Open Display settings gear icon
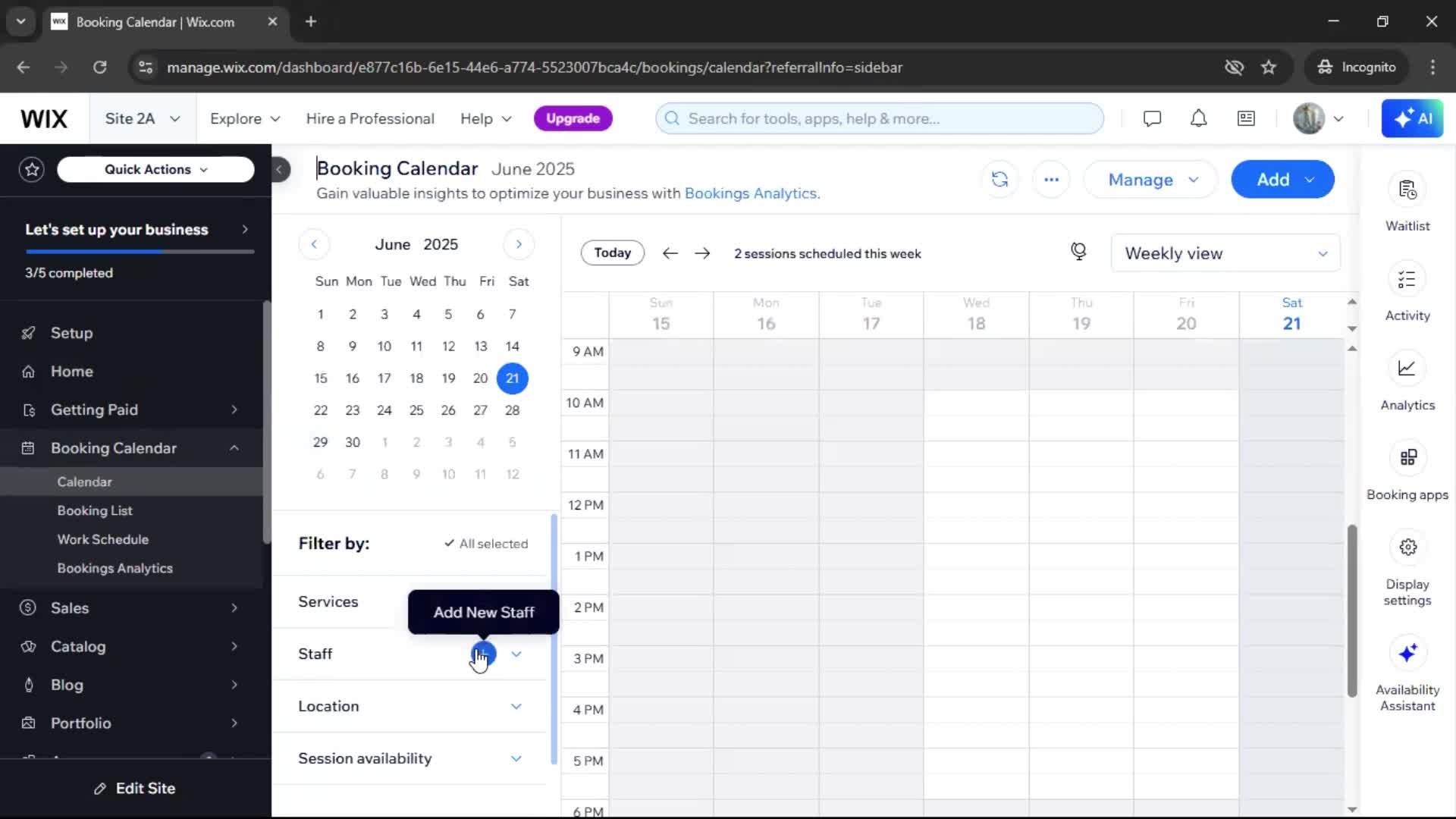This screenshot has height=819, width=1456. point(1407,548)
